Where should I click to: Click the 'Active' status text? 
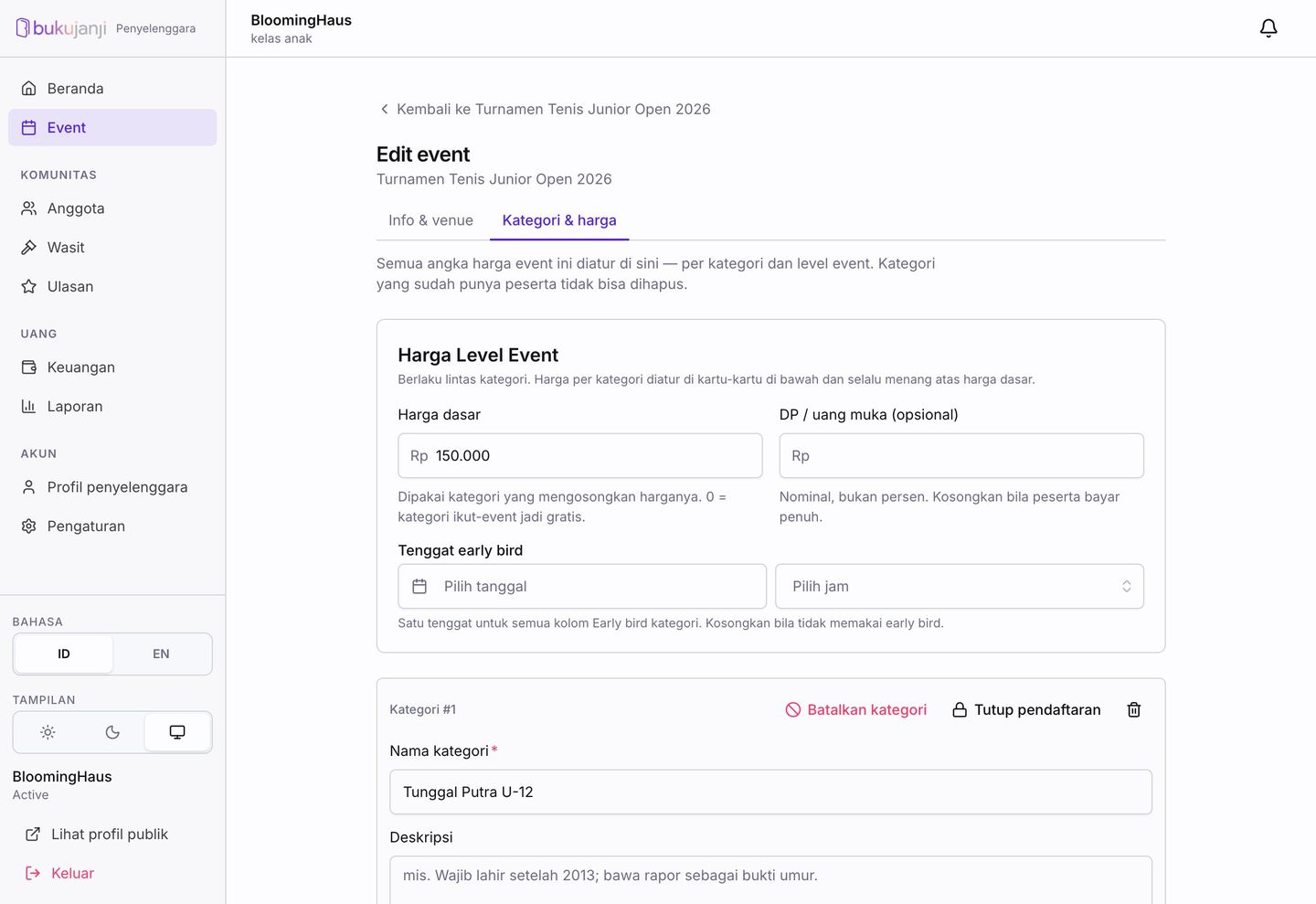pyautogui.click(x=30, y=795)
